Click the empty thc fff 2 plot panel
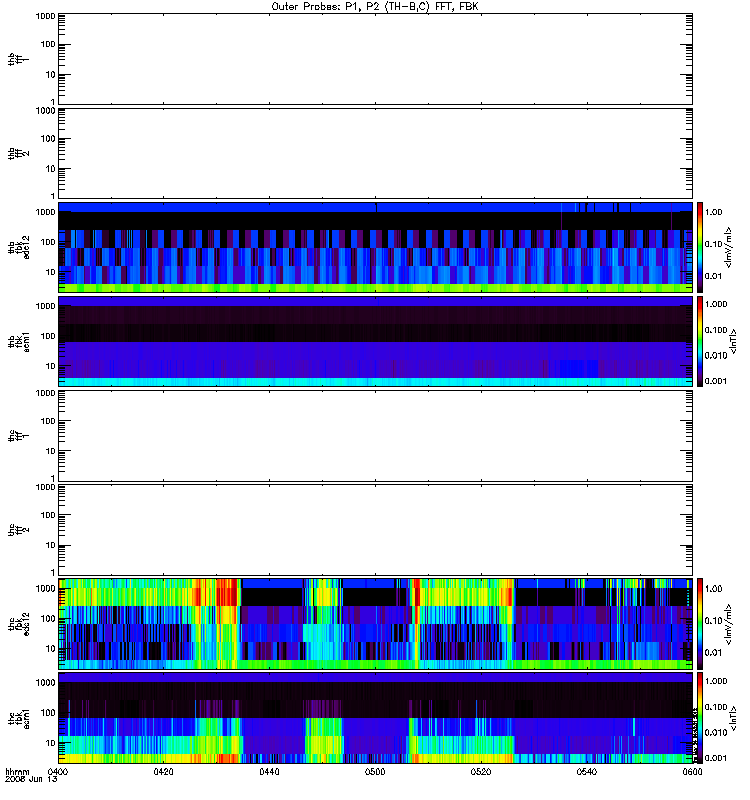The image size is (750, 800). tap(375, 530)
